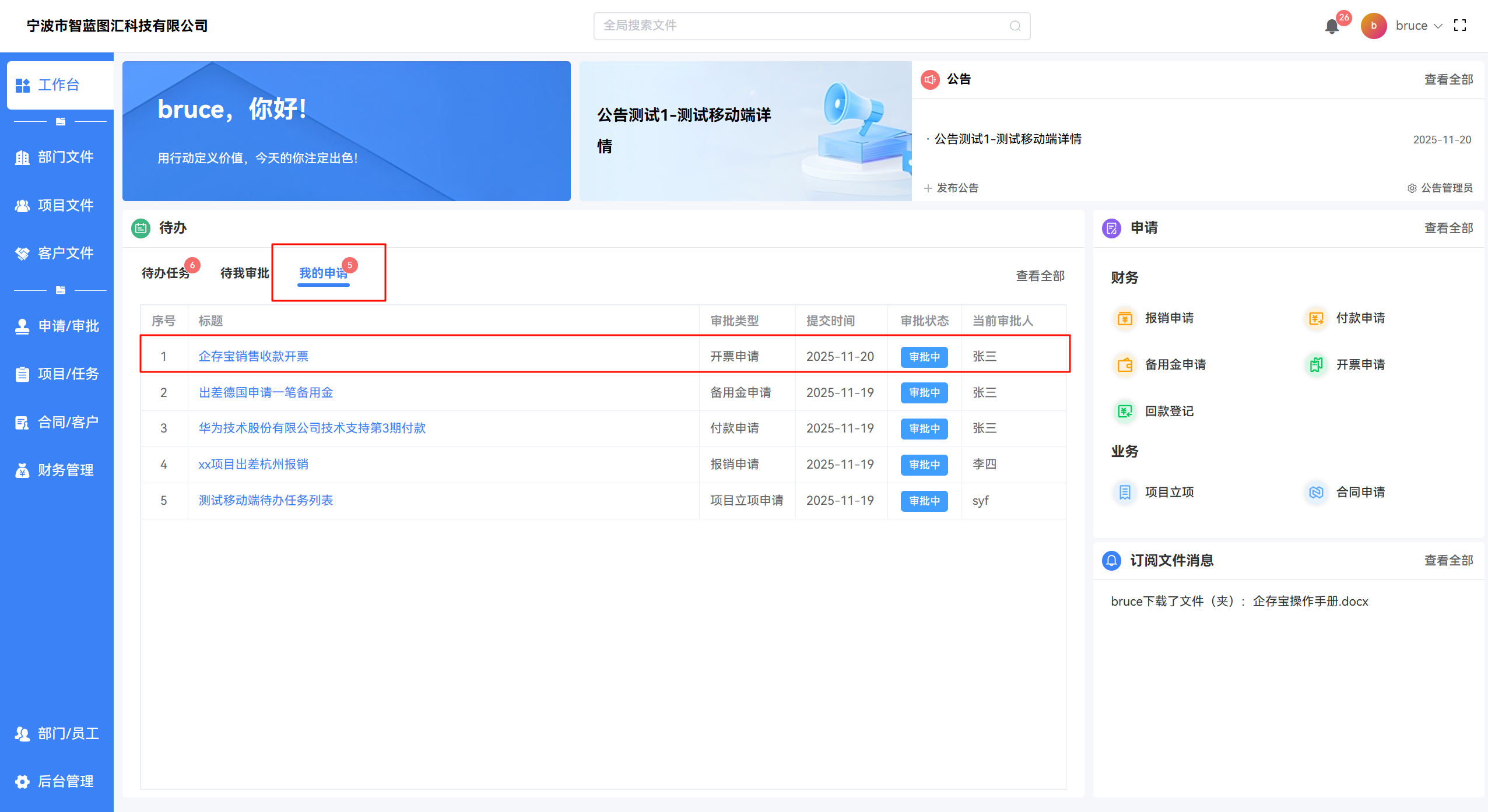Collapse divider below 工作台 in sidebar
This screenshot has width=1488, height=812.
pyautogui.click(x=60, y=122)
